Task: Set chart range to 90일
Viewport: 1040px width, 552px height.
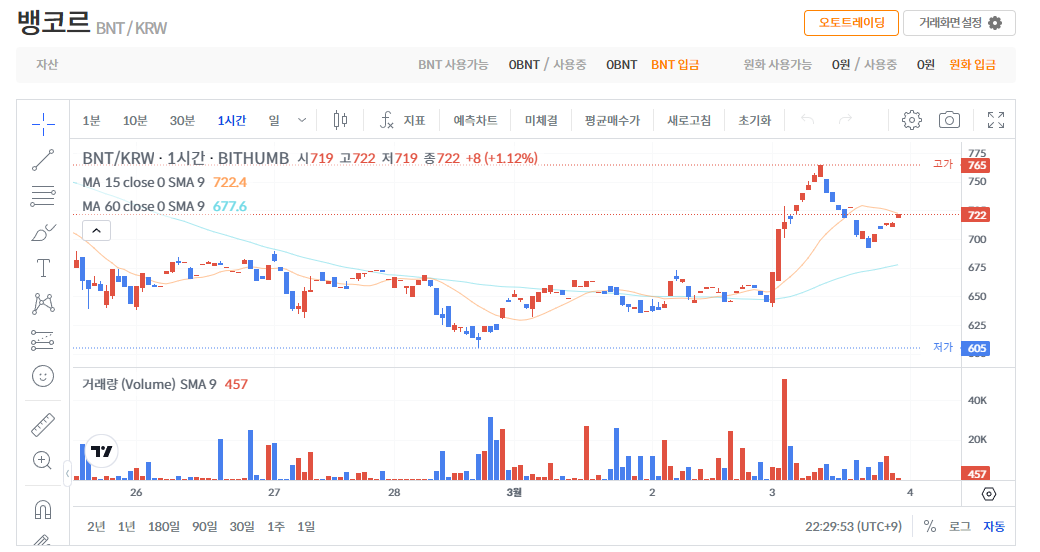Action: pos(205,526)
